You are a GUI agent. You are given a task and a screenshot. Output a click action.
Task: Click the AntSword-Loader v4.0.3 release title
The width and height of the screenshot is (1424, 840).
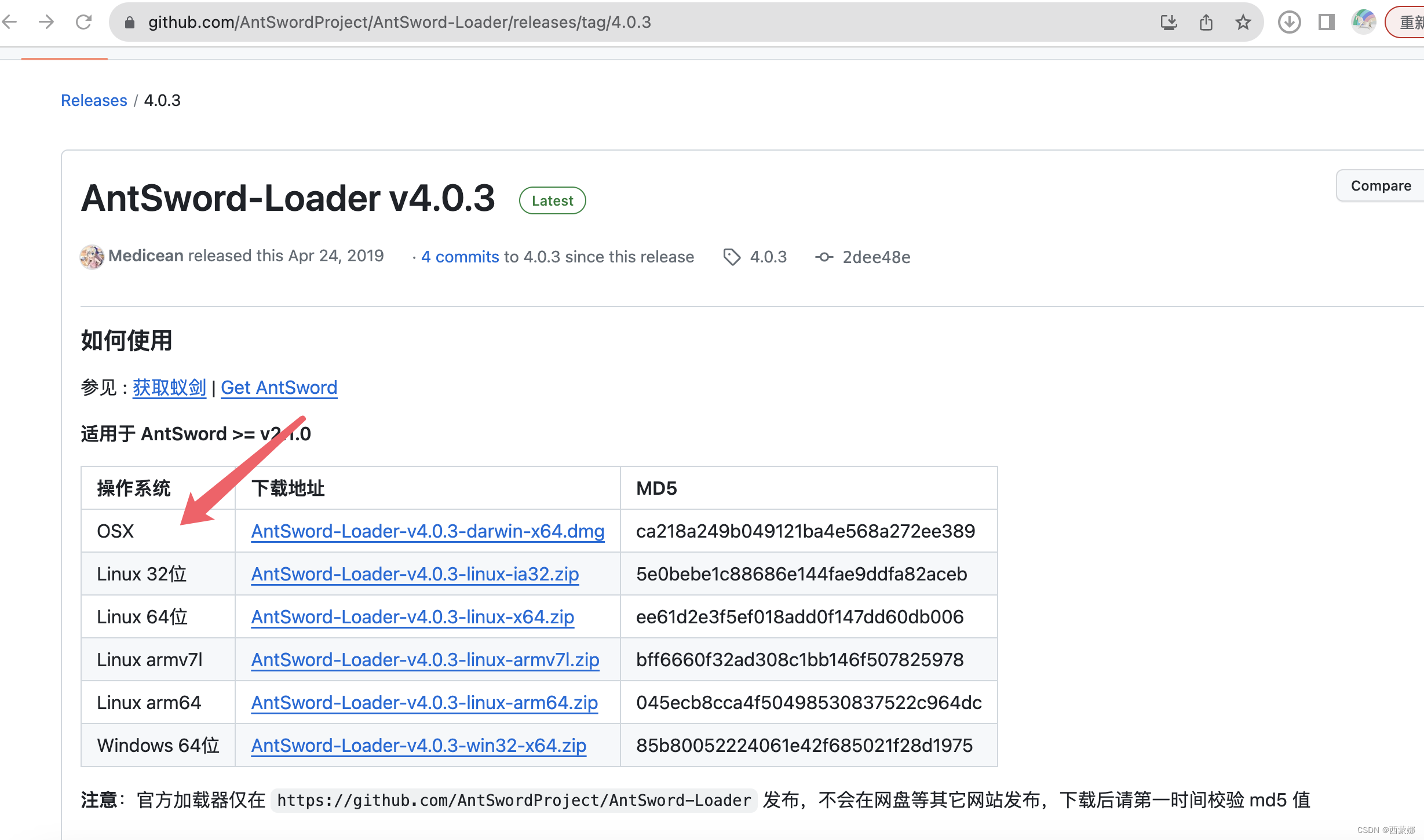click(x=288, y=198)
